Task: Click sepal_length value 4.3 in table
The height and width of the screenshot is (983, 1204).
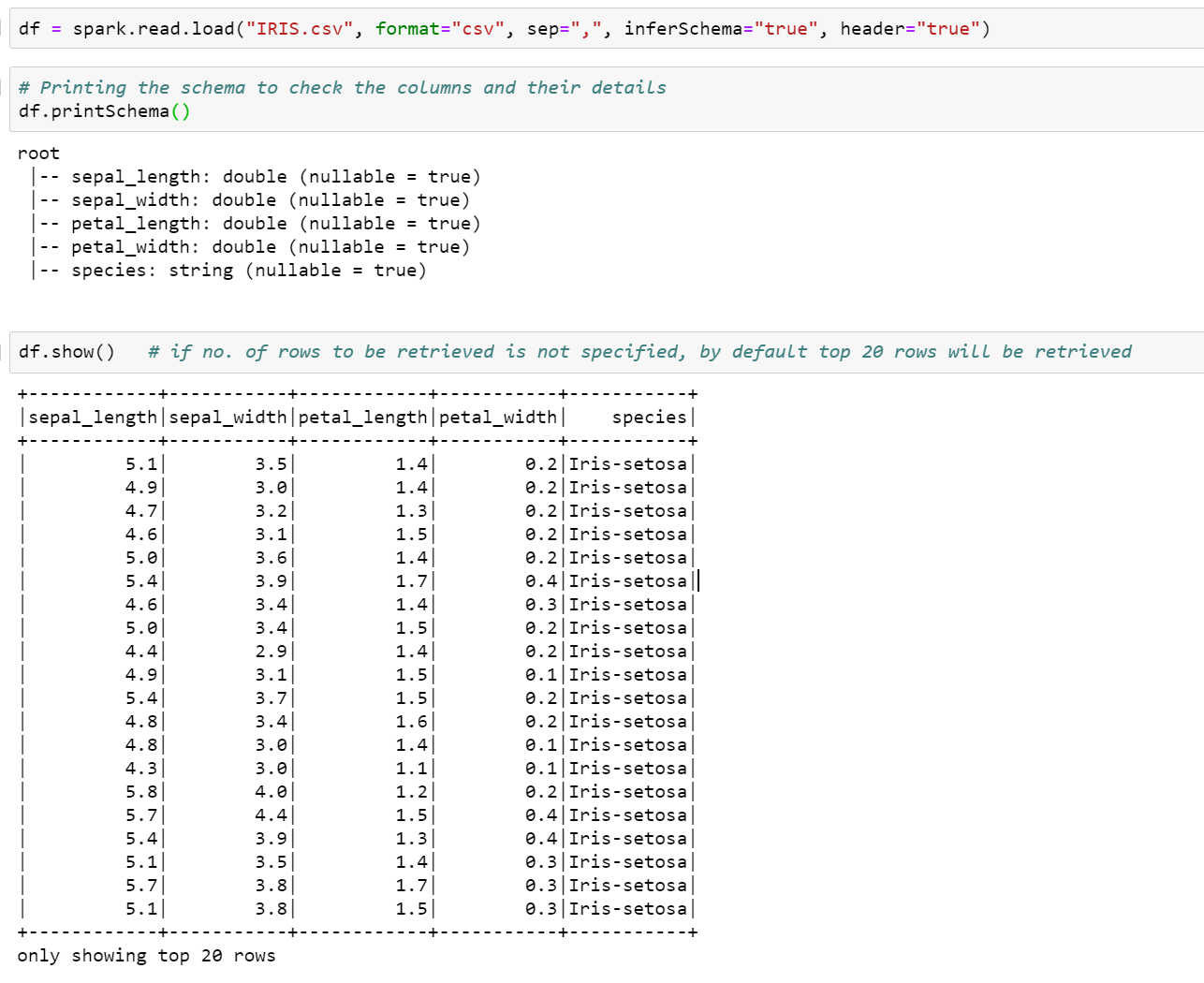Action: coord(141,769)
